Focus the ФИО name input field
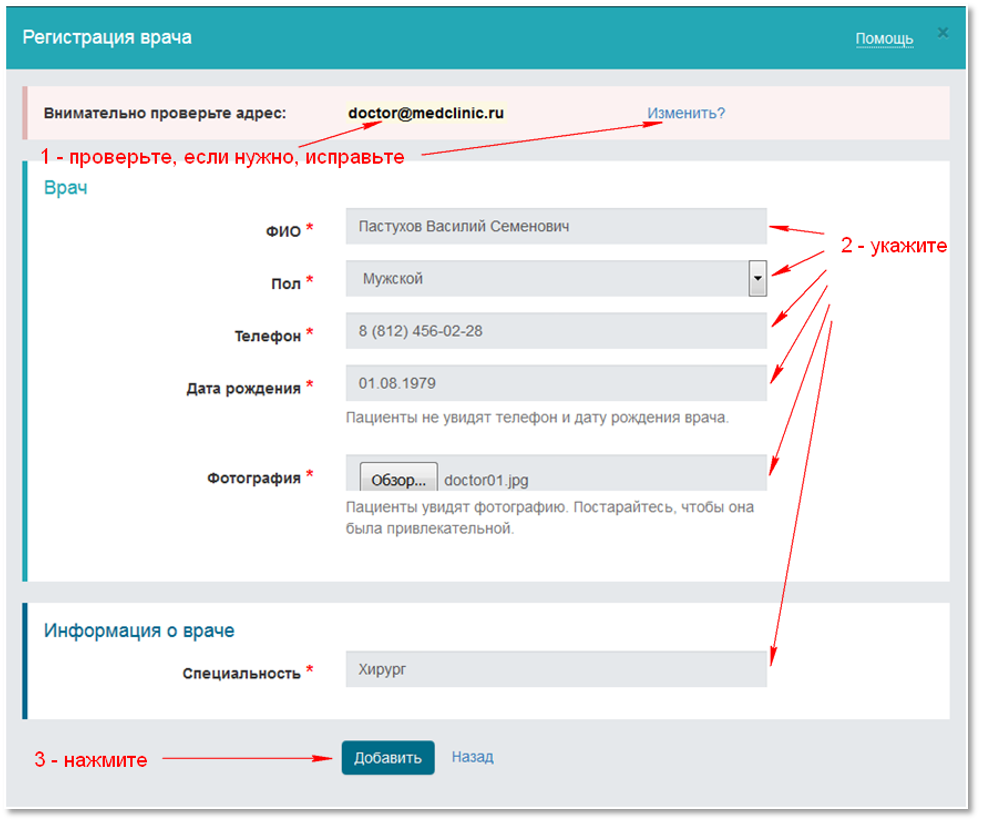The width and height of the screenshot is (982, 822). pos(555,227)
